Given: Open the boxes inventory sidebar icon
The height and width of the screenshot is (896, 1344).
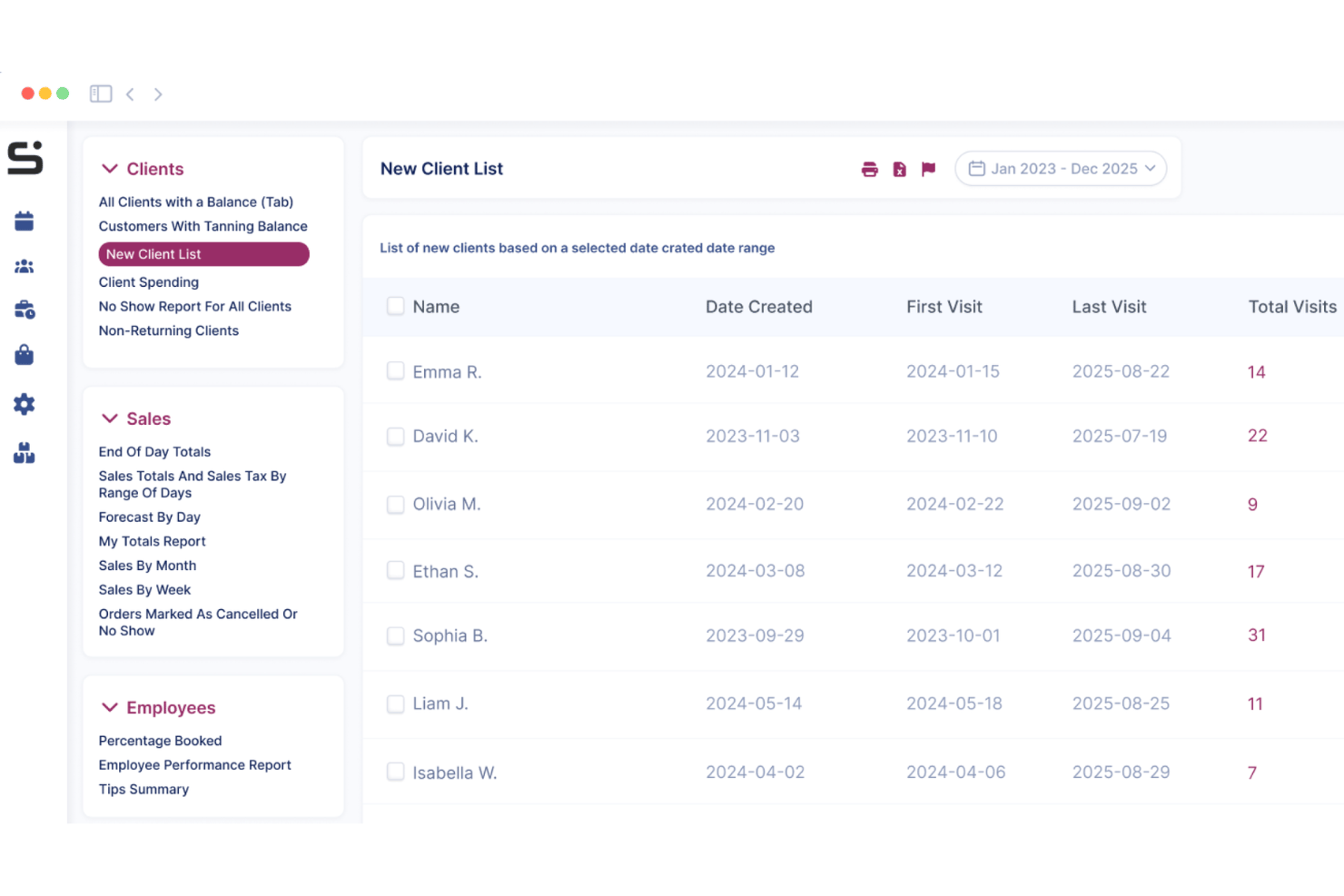Looking at the screenshot, I should [x=25, y=453].
